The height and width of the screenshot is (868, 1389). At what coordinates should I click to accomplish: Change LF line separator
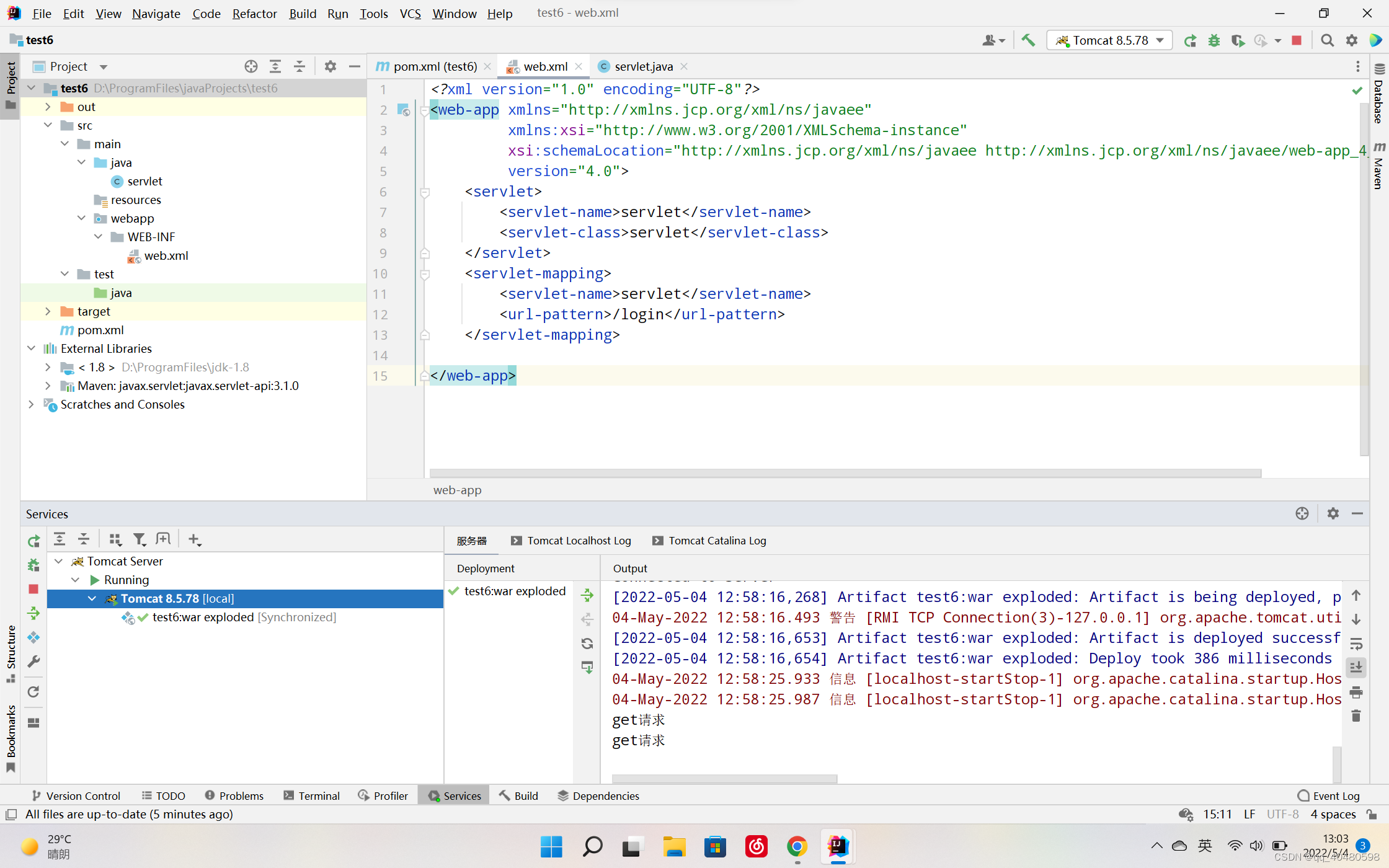click(x=1249, y=814)
